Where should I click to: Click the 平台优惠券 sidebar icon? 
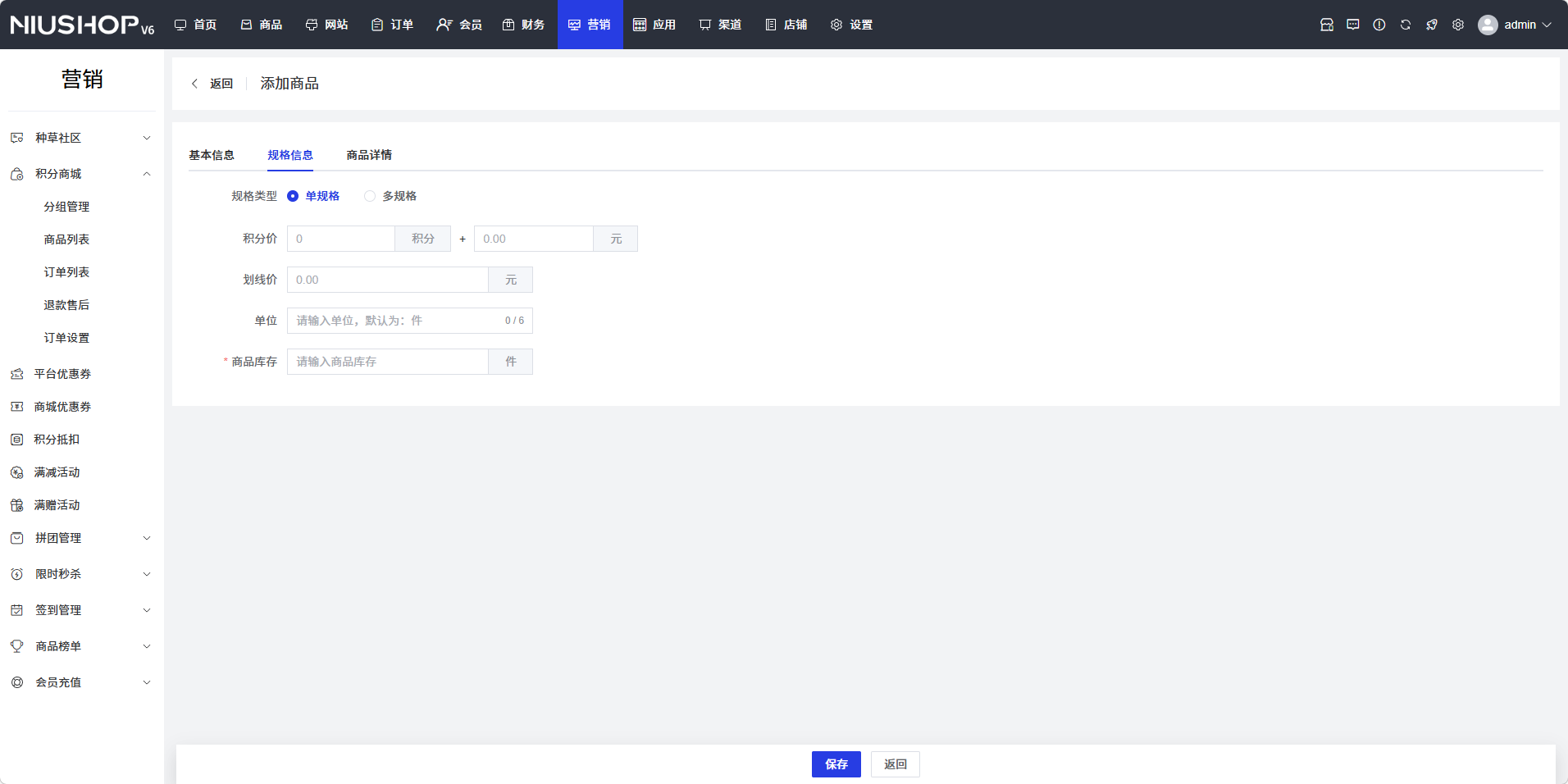tap(16, 374)
